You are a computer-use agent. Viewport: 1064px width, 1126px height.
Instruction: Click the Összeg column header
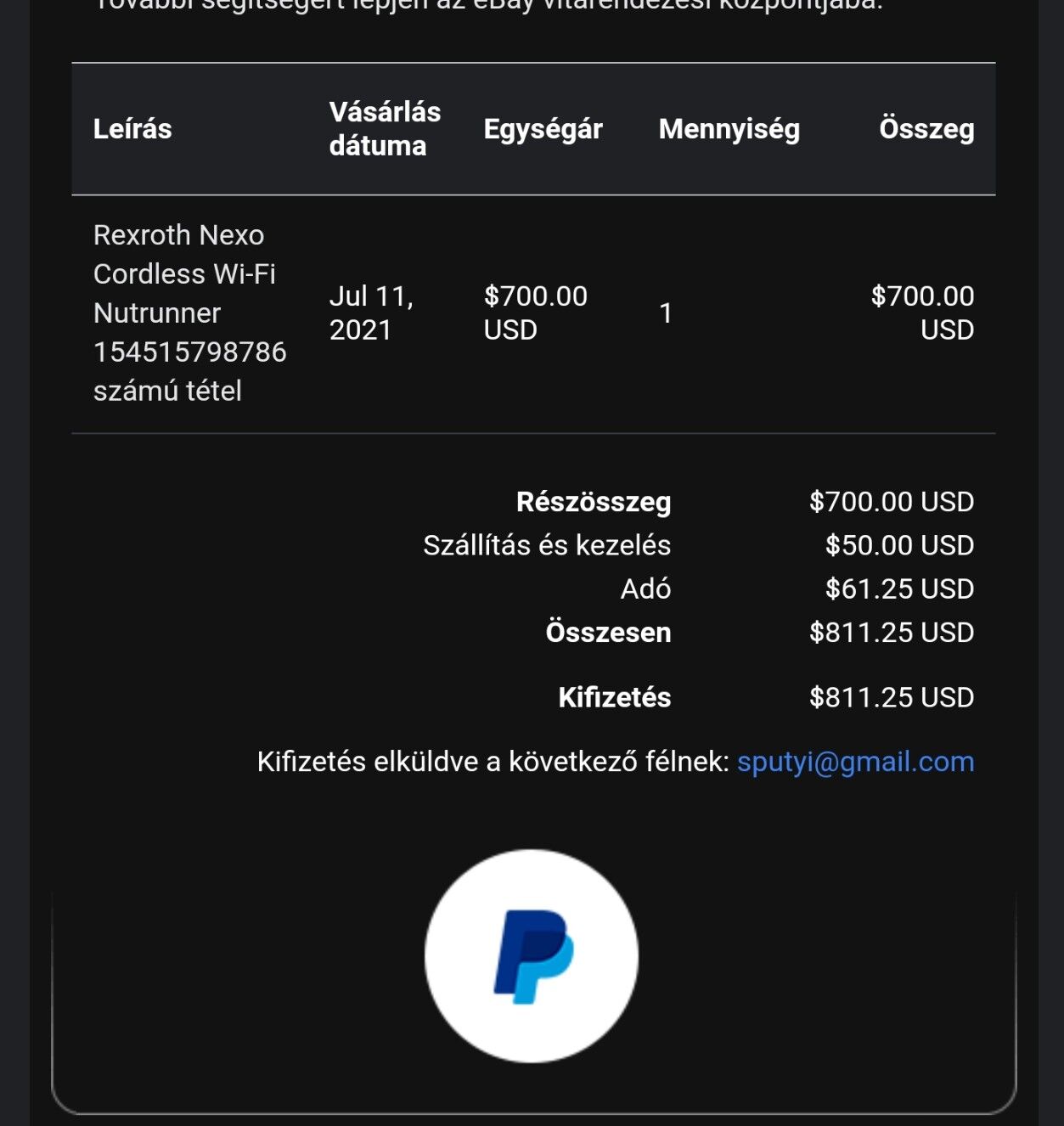click(926, 129)
